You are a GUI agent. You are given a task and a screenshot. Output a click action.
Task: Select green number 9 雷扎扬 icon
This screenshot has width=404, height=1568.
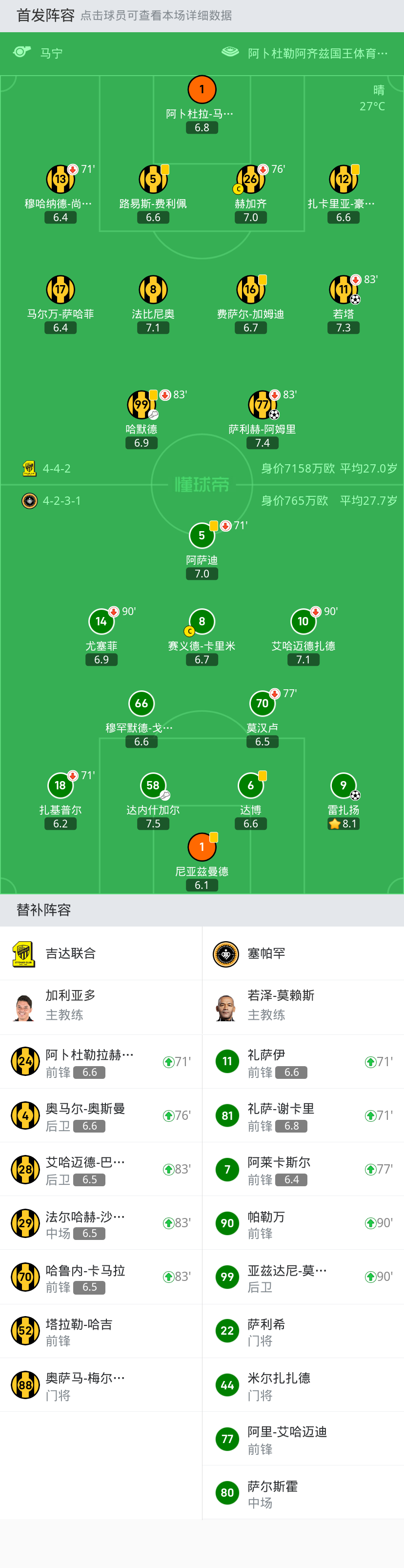[x=343, y=786]
